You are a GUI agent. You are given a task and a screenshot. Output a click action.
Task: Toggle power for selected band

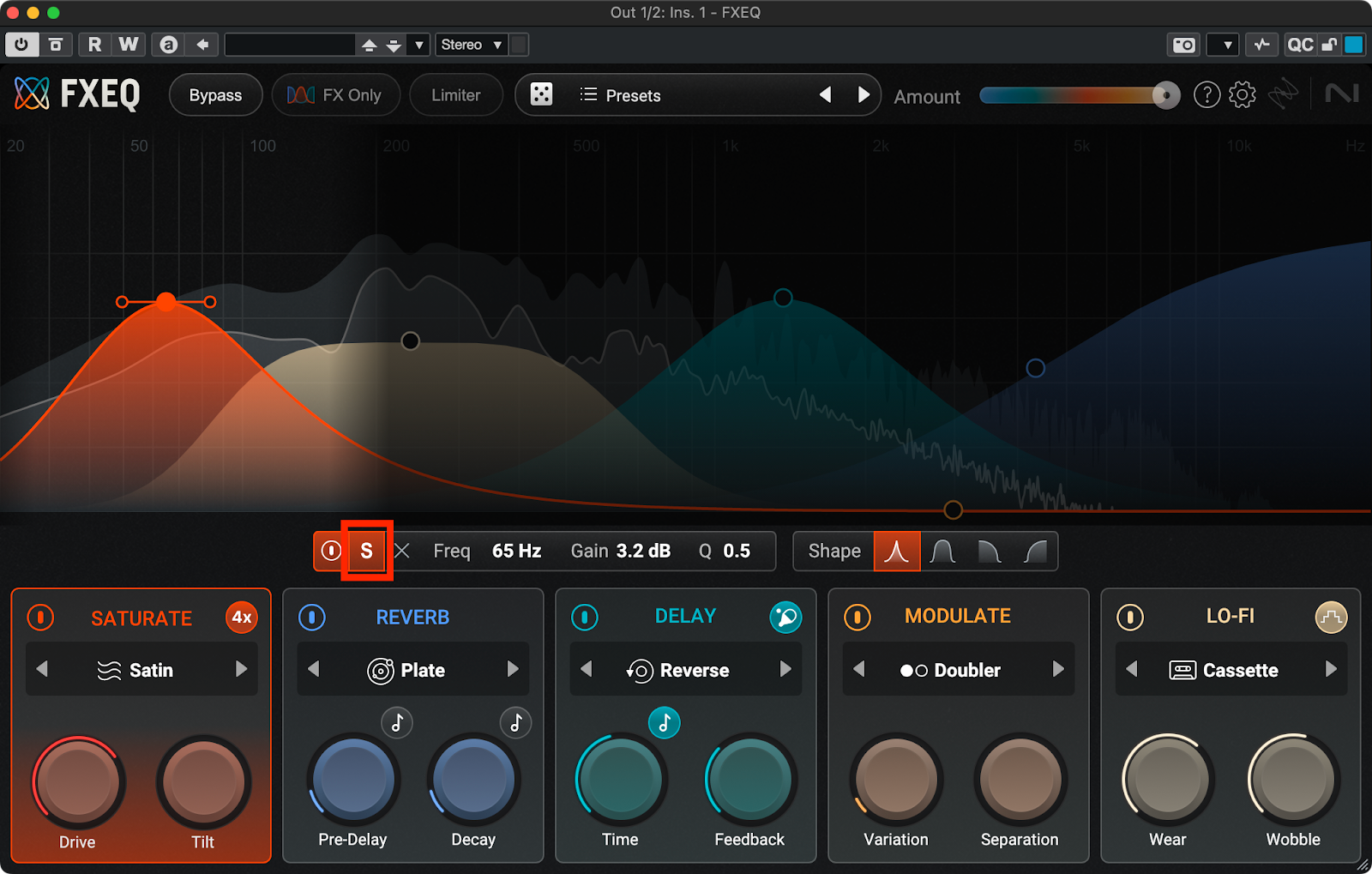331,551
